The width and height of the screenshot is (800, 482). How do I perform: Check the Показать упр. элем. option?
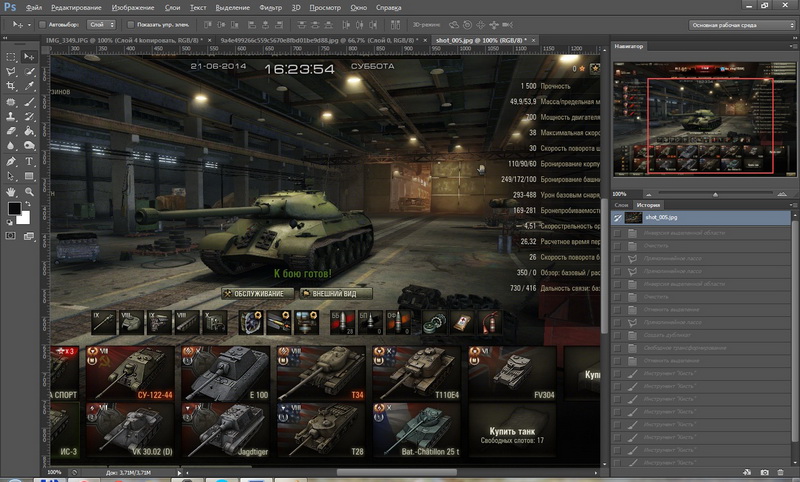130,23
